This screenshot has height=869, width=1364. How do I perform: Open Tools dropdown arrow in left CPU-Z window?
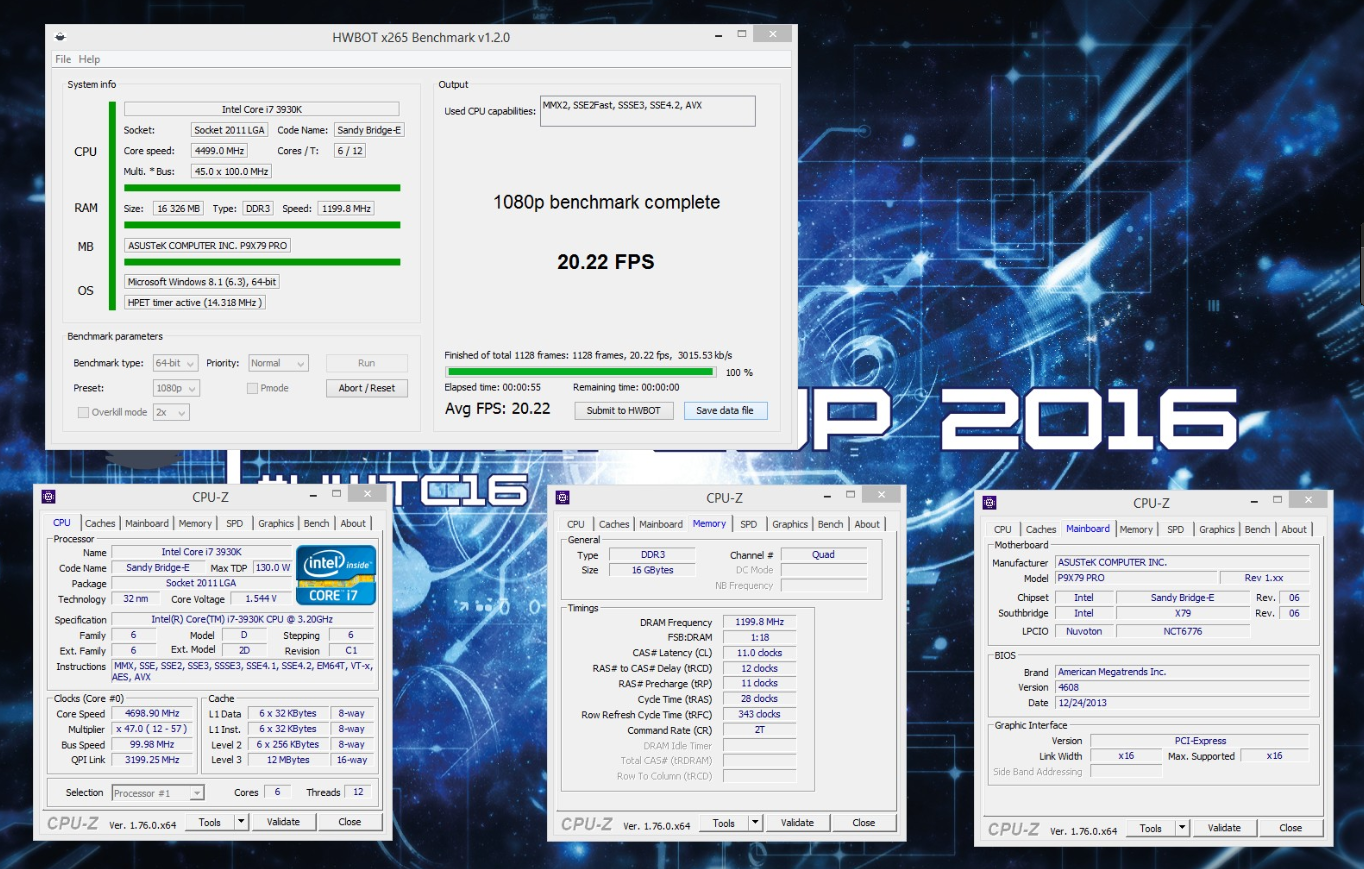coord(241,822)
